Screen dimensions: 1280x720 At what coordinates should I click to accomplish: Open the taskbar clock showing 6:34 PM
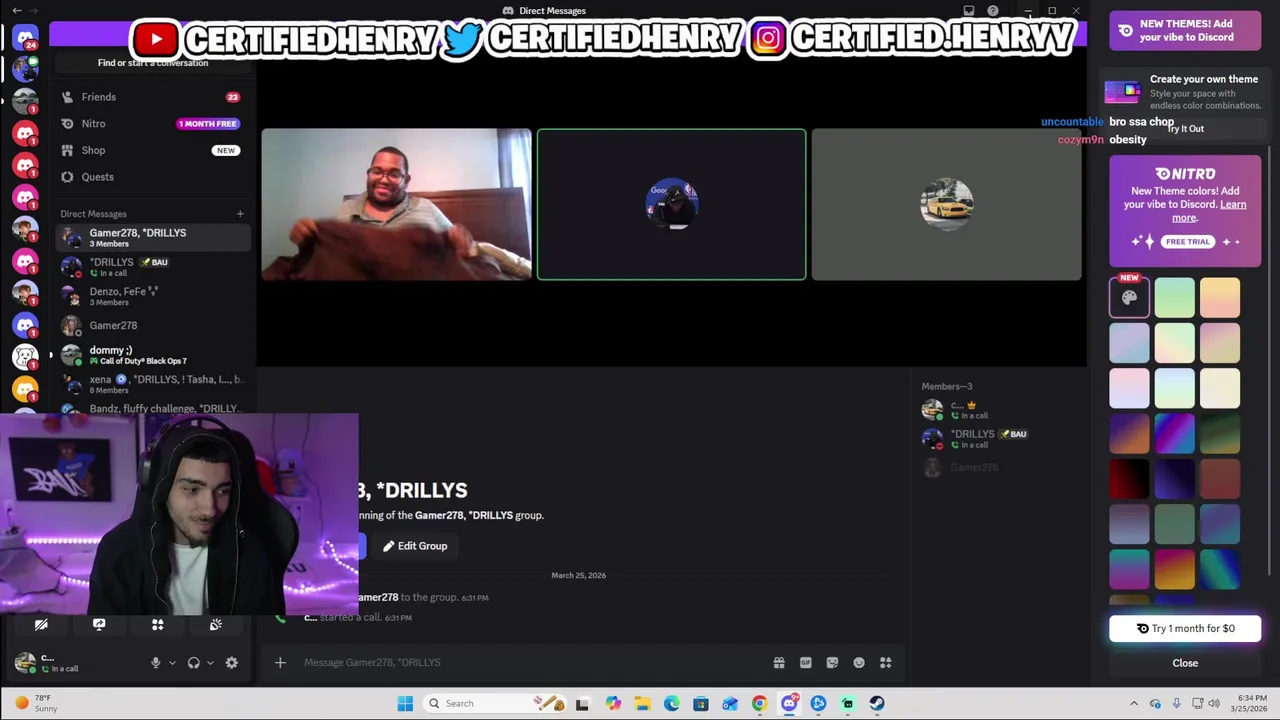(x=1248, y=703)
